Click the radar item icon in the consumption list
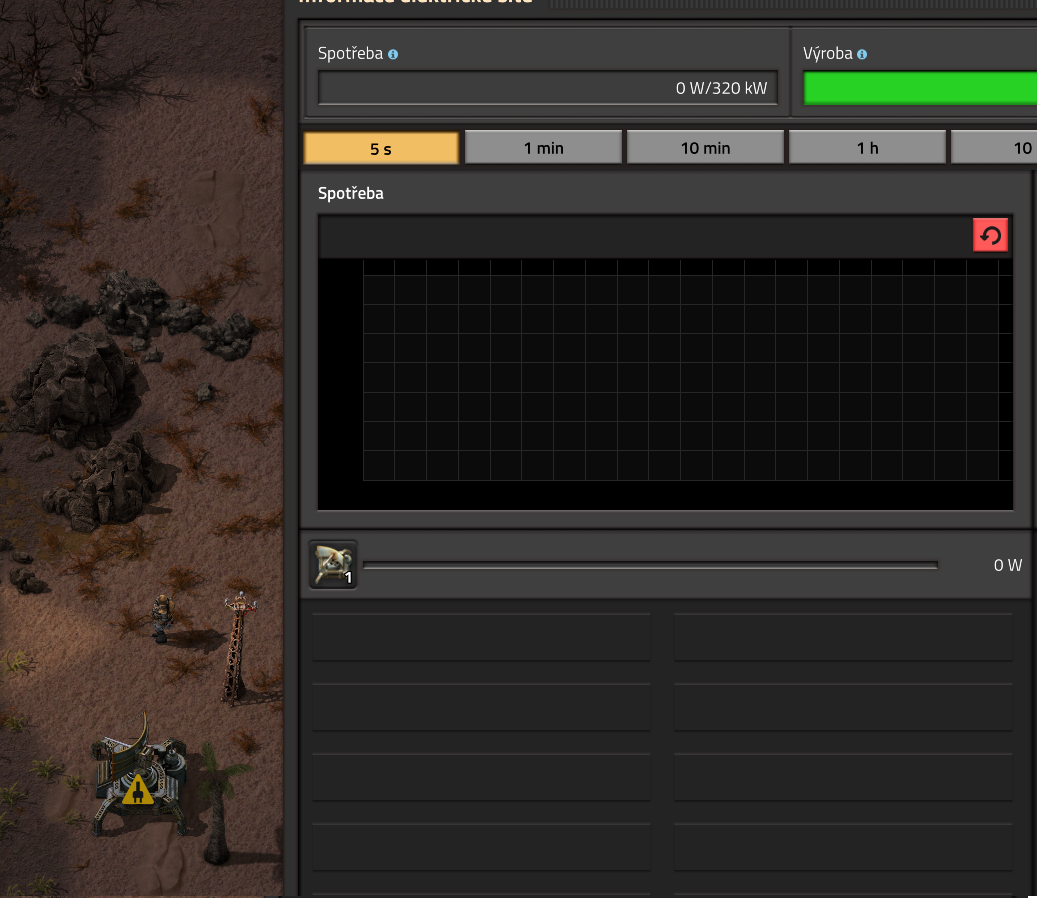Image resolution: width=1037 pixels, height=898 pixels. pos(333,565)
